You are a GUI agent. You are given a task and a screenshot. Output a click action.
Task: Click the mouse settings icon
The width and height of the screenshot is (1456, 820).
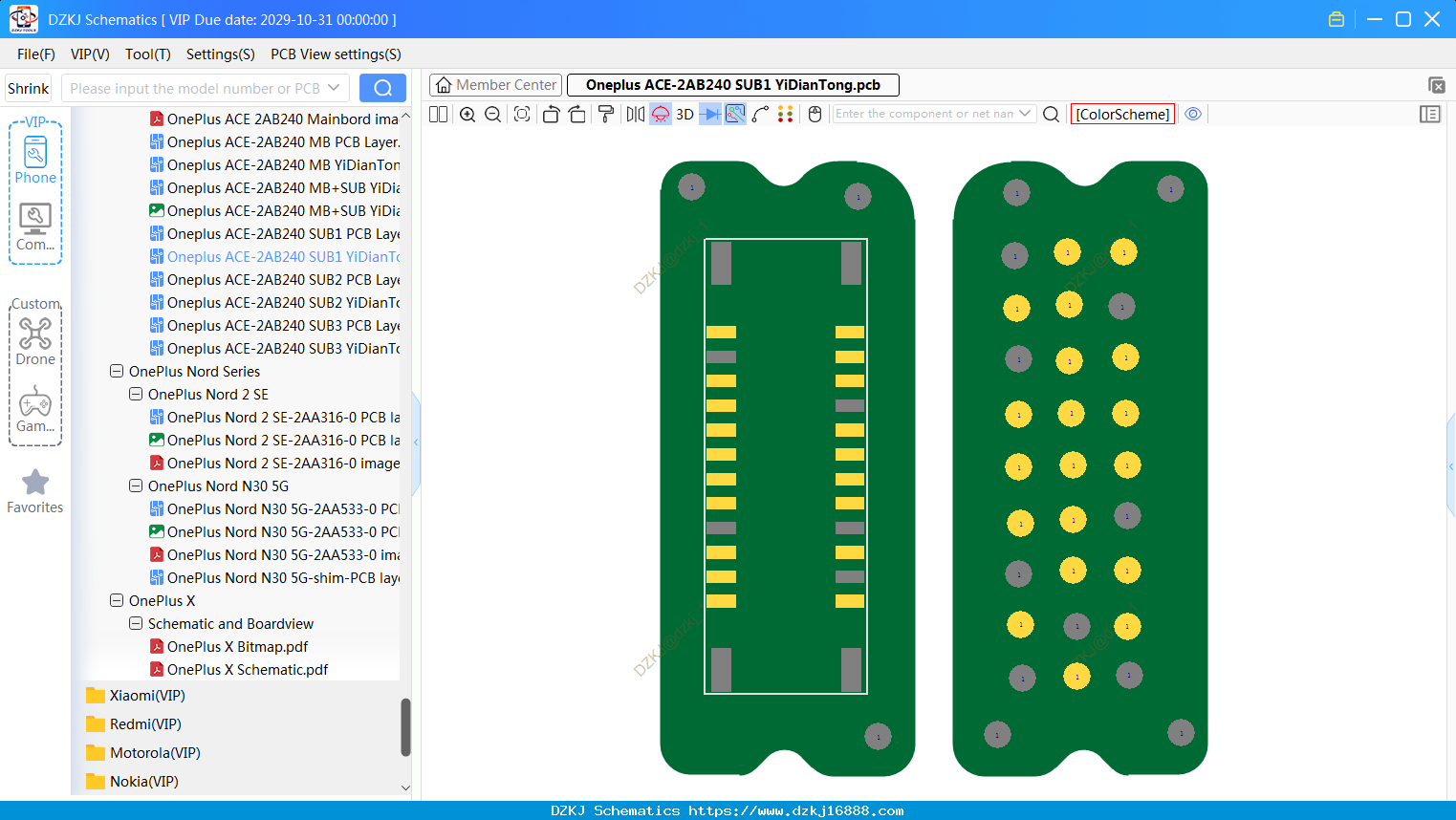point(815,114)
